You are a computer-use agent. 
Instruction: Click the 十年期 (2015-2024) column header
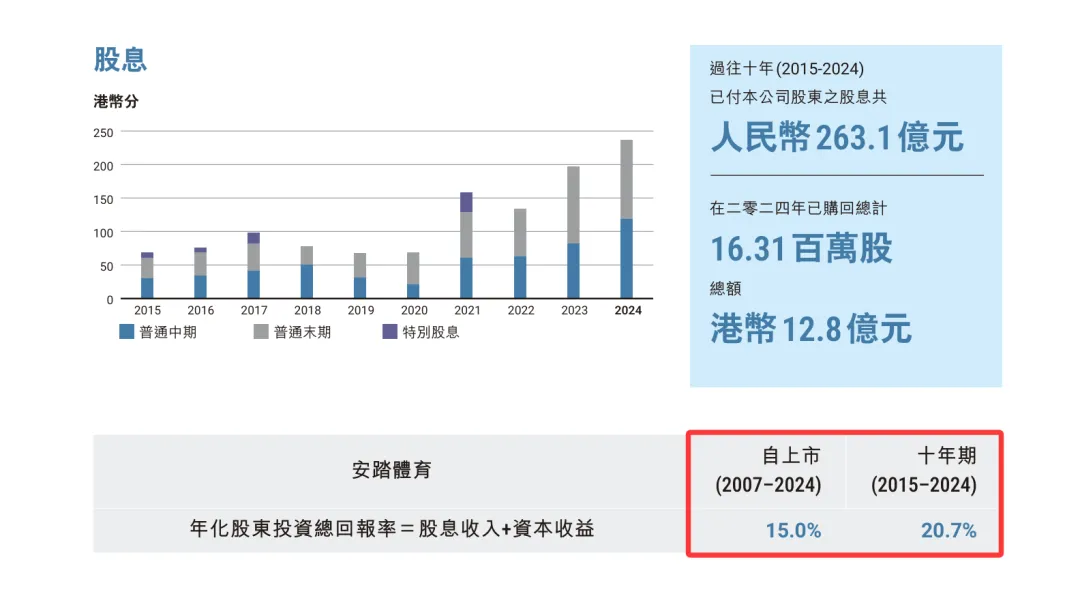[x=924, y=471]
